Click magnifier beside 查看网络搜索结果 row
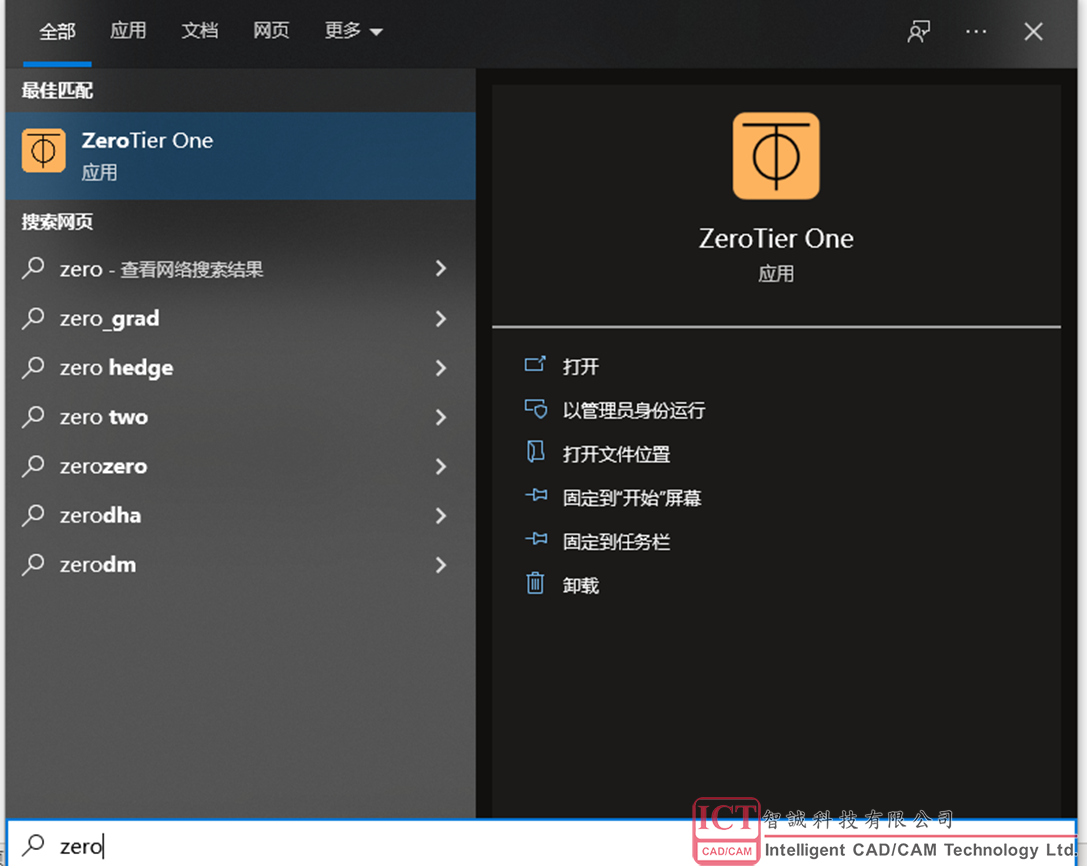The image size is (1087, 866). 33,268
